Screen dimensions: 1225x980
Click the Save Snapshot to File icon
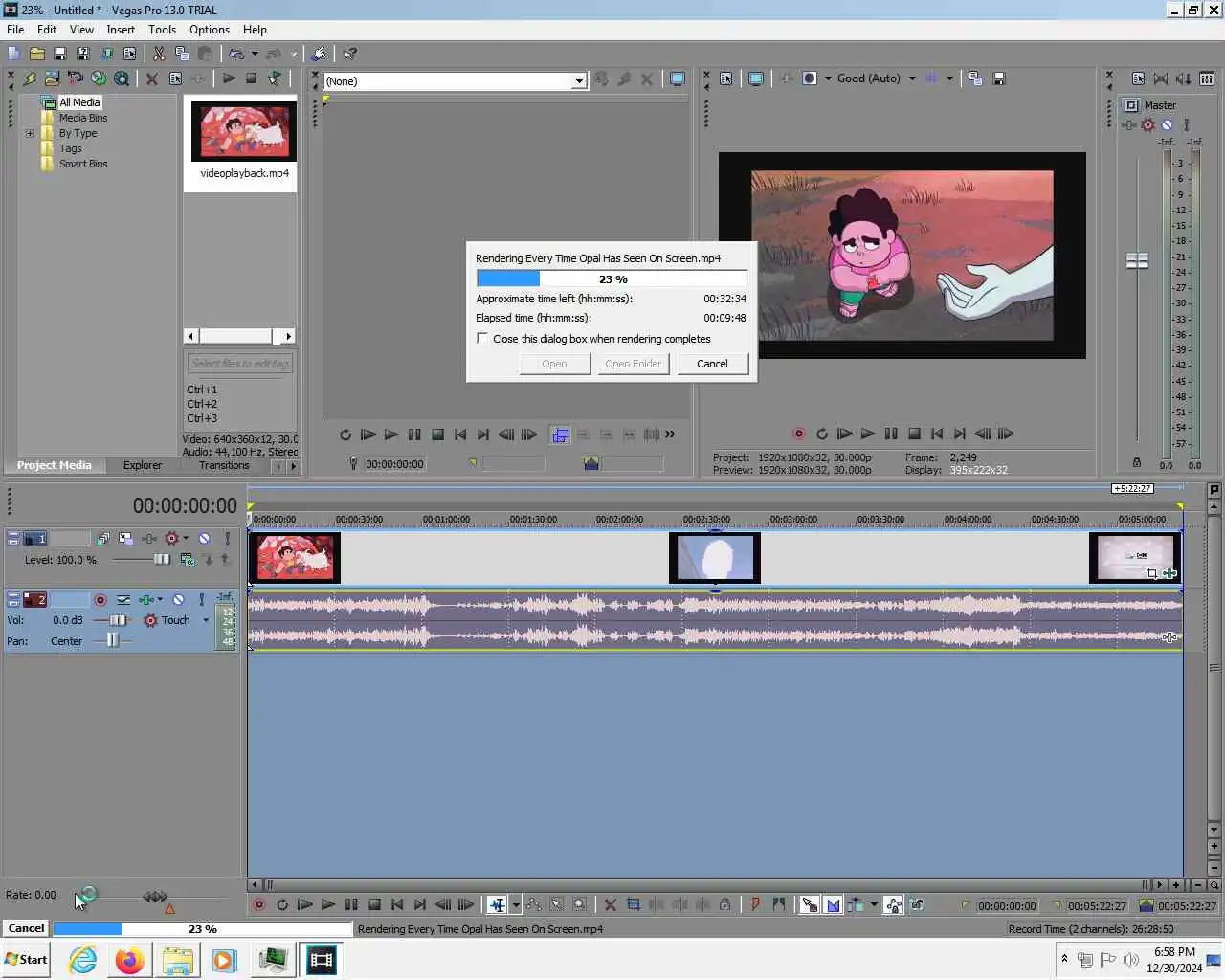click(998, 78)
